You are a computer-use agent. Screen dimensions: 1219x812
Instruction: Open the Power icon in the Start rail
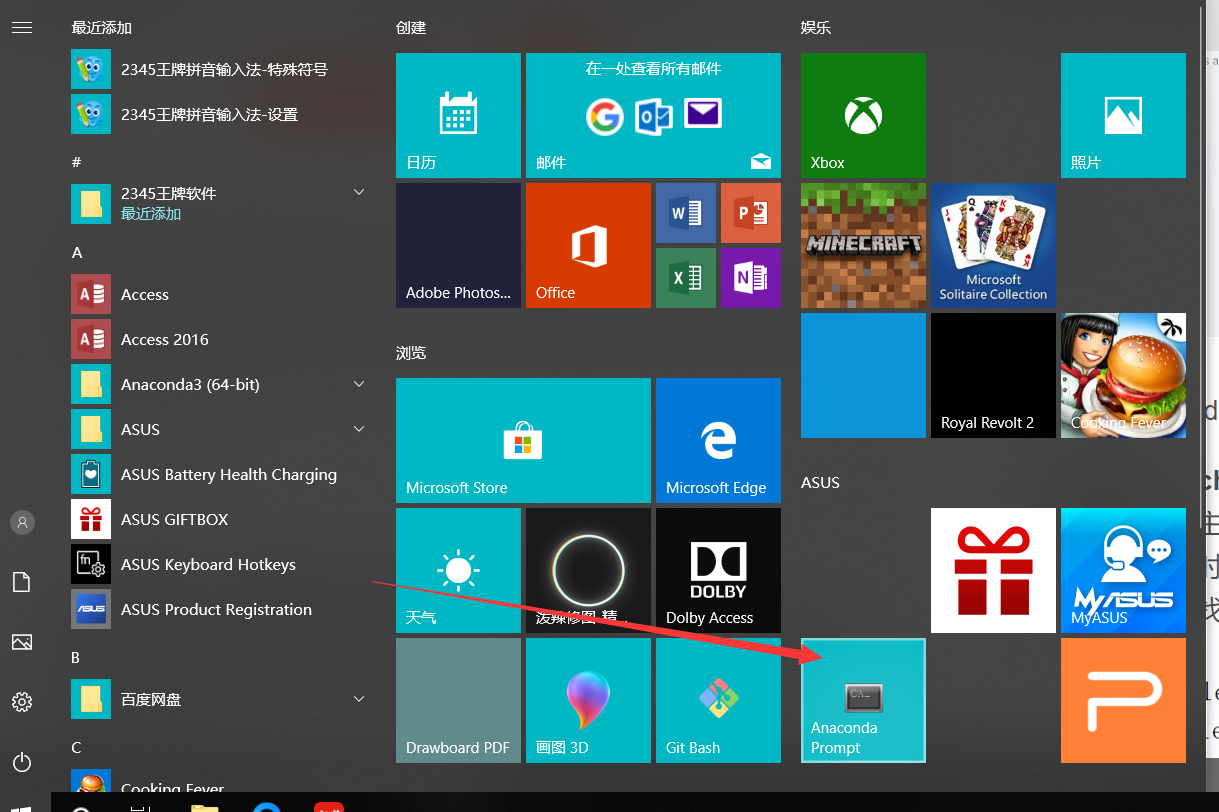[x=22, y=762]
